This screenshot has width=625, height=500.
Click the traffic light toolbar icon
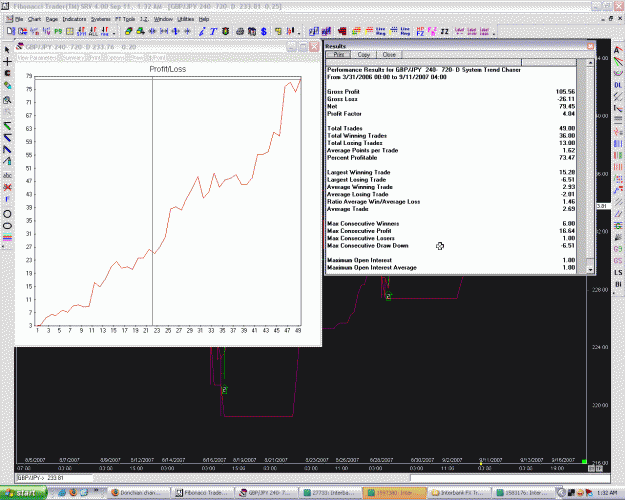coord(225,31)
